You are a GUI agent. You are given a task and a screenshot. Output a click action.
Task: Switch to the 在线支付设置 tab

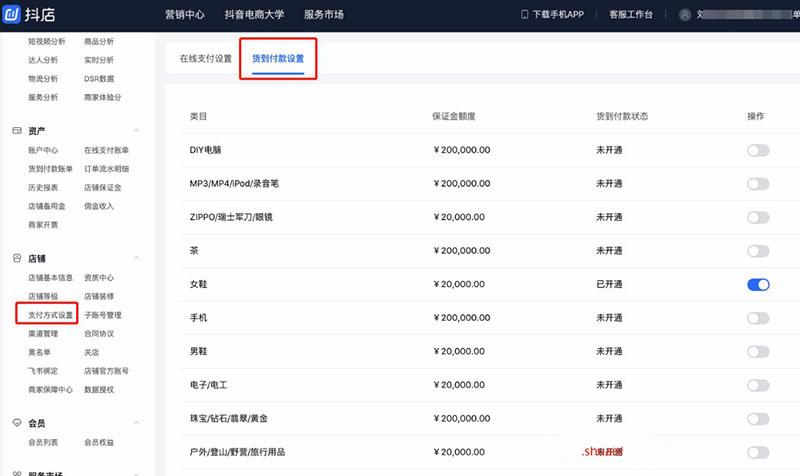[206, 59]
